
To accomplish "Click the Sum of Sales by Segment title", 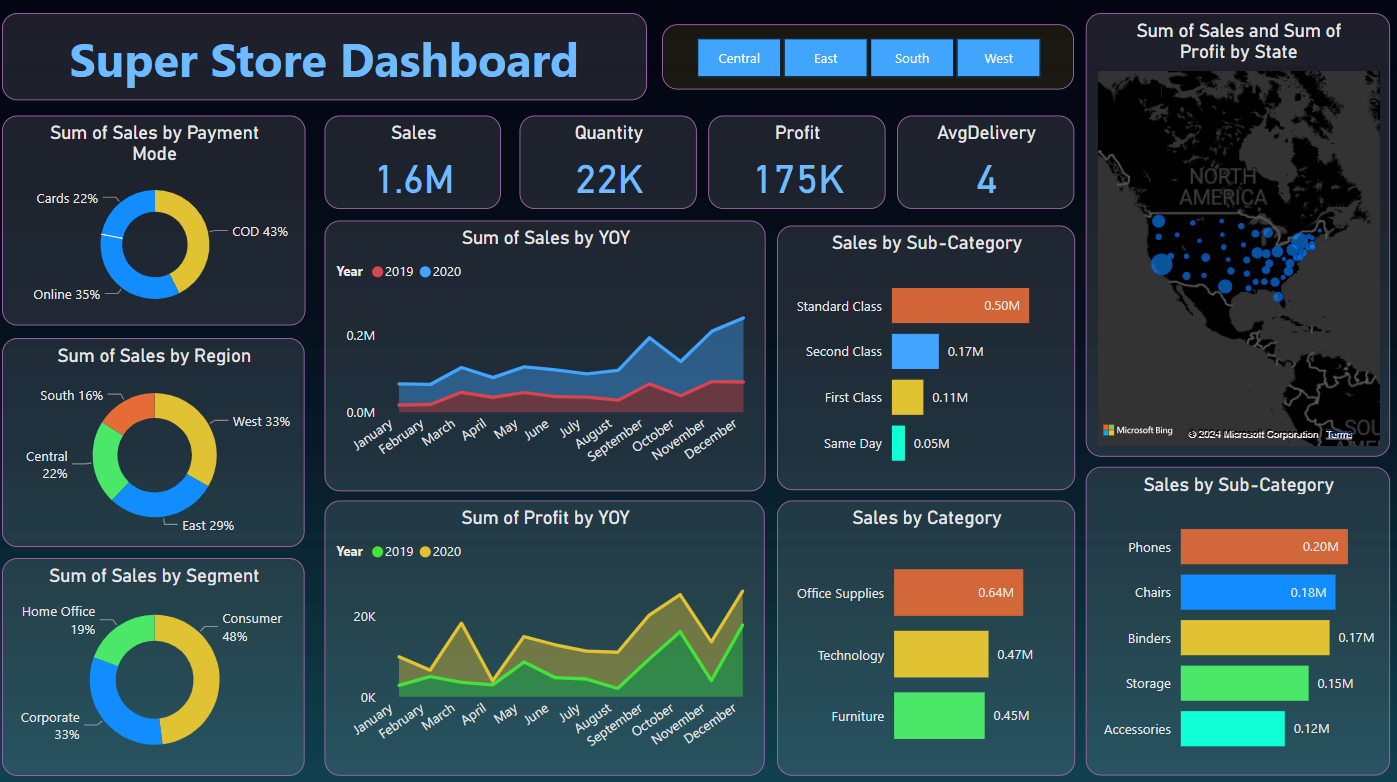I will pos(154,576).
